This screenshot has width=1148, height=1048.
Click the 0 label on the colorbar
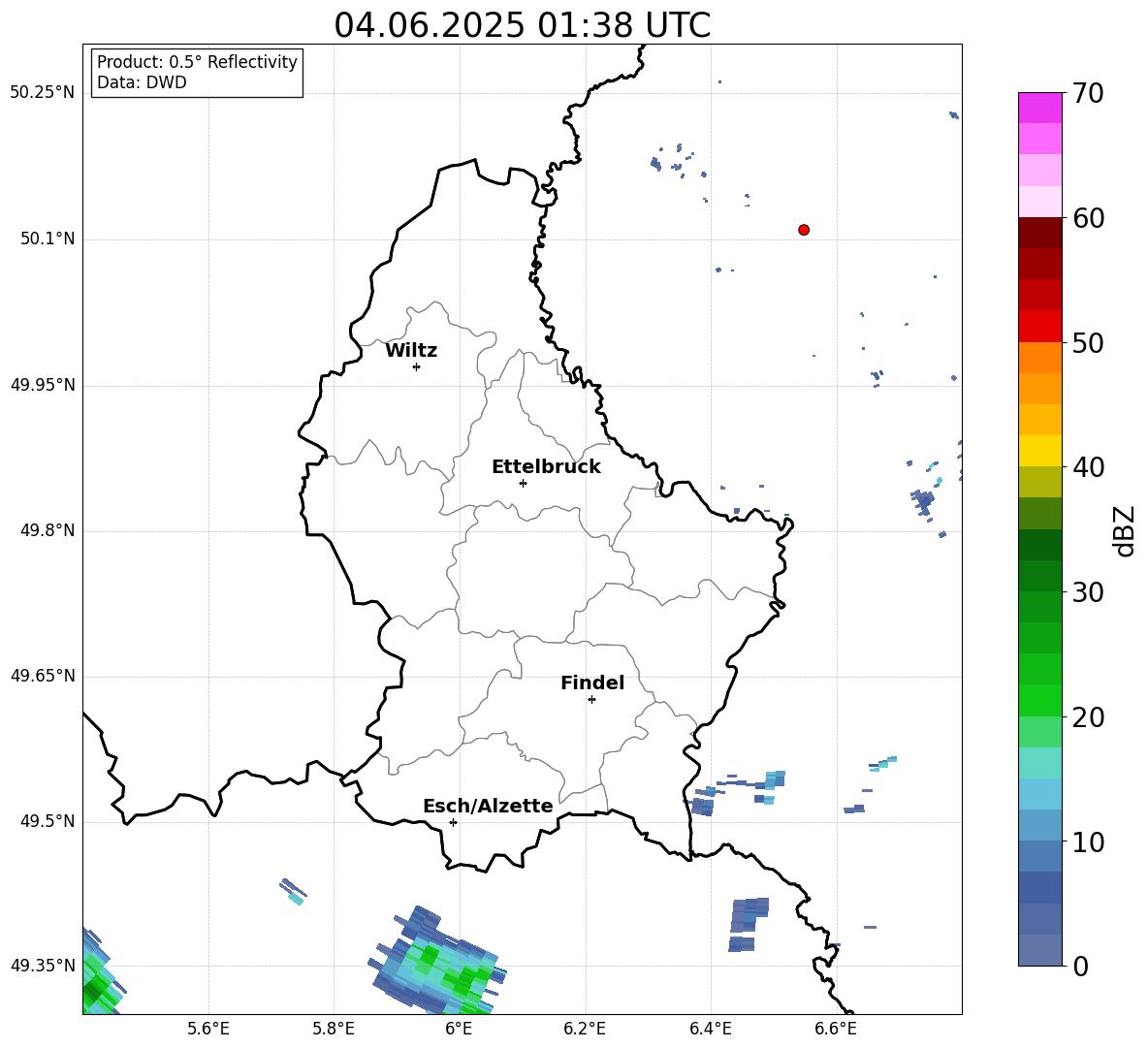(x=1080, y=966)
